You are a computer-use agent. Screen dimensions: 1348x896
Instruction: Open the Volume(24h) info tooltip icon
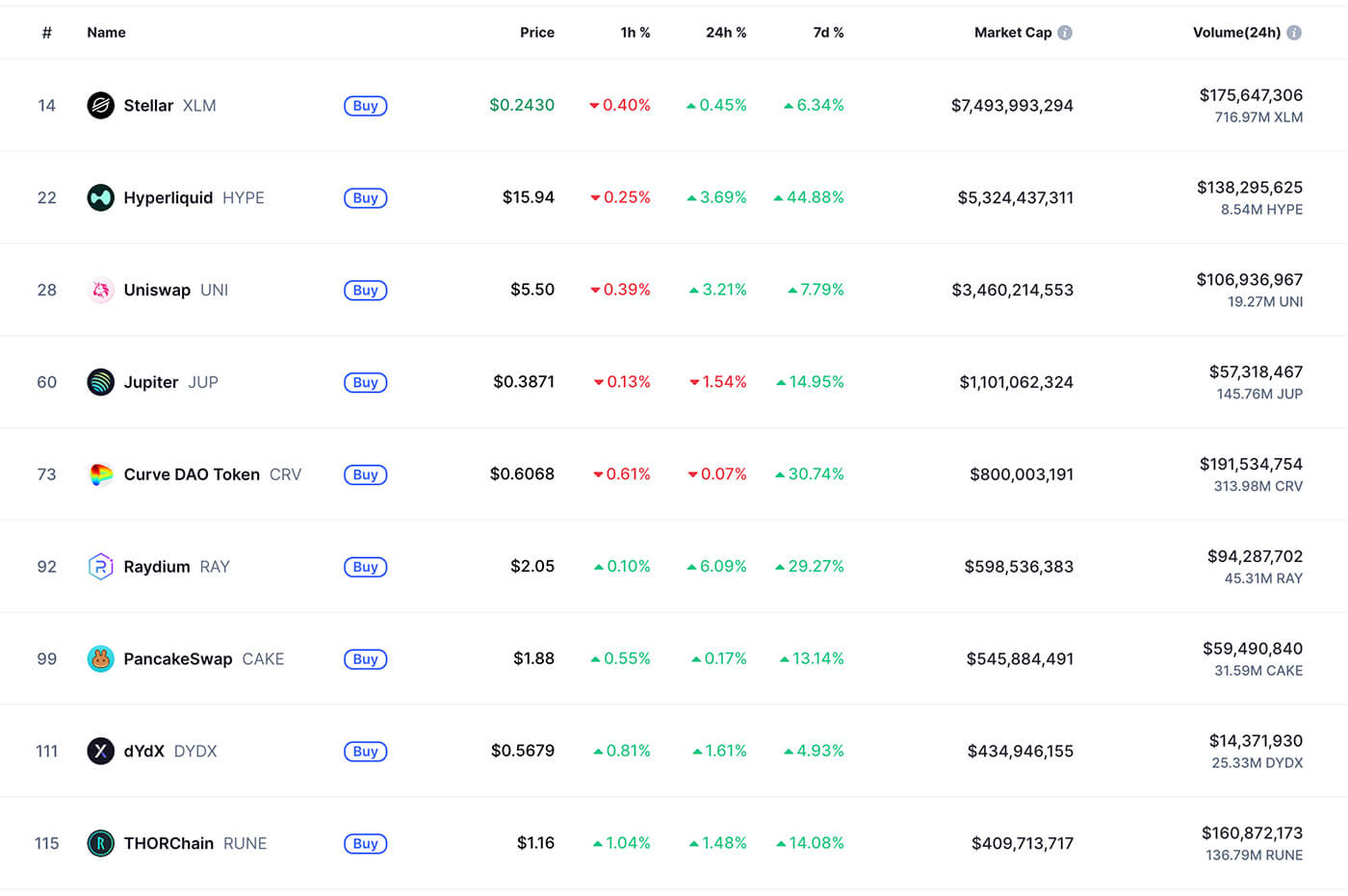1294,33
